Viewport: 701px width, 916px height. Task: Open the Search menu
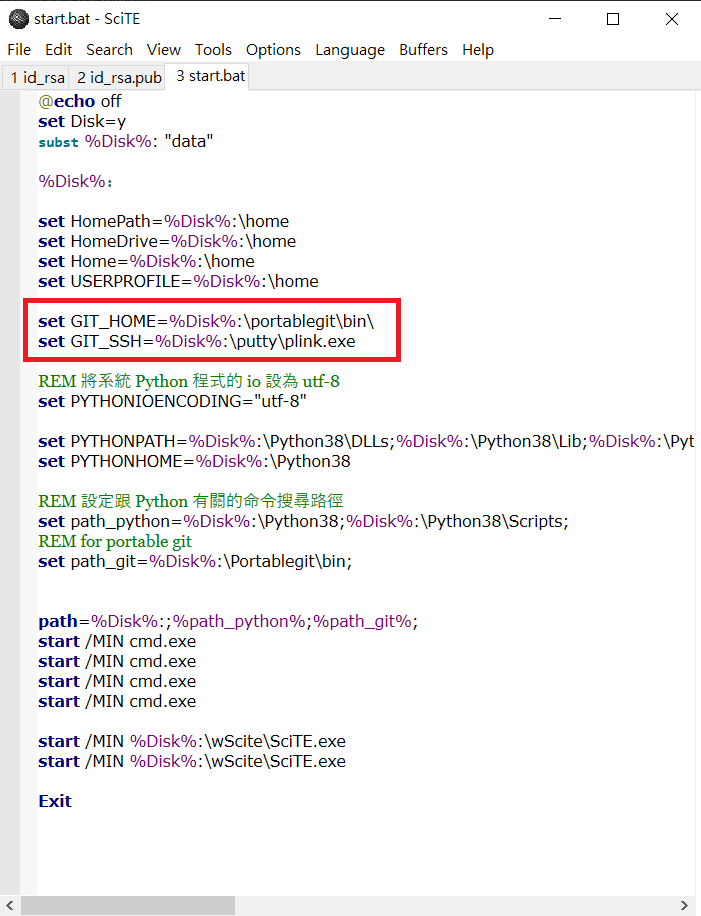click(x=109, y=50)
